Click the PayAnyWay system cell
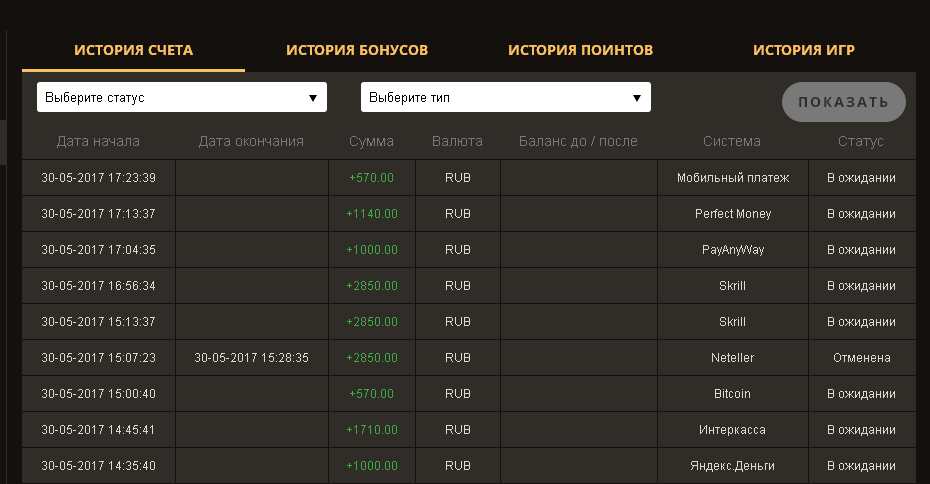The width and height of the screenshot is (930, 484). (733, 250)
